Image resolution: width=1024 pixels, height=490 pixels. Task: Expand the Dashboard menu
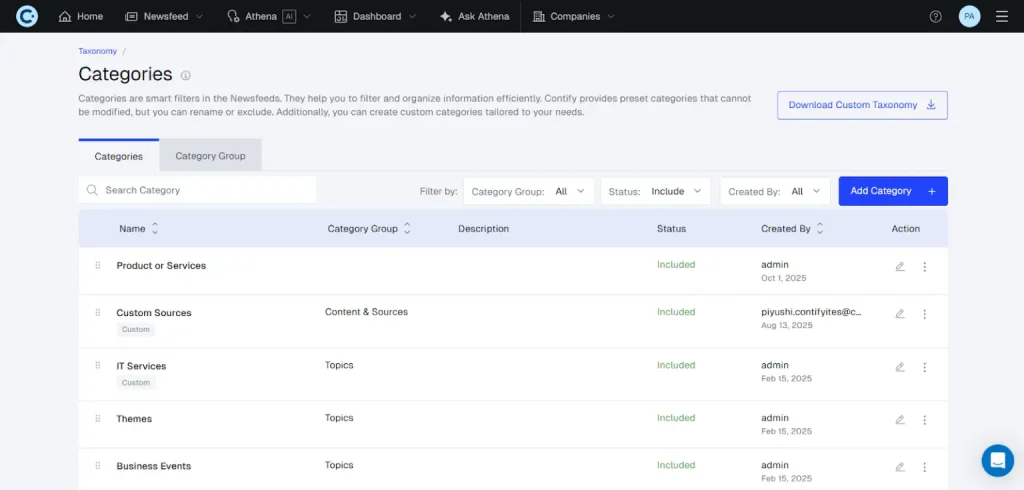click(376, 16)
